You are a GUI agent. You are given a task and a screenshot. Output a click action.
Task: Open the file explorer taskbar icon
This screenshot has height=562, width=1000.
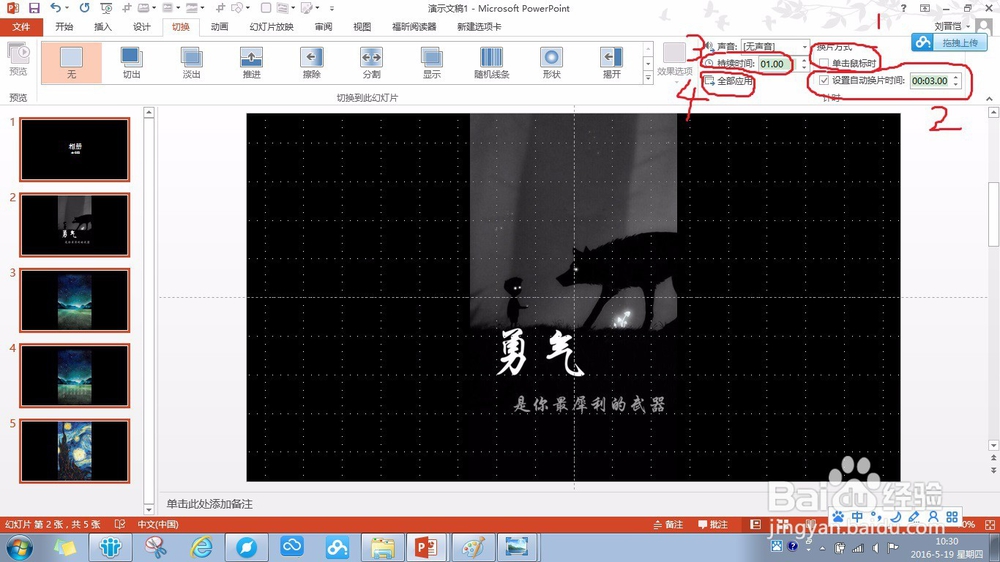(383, 547)
